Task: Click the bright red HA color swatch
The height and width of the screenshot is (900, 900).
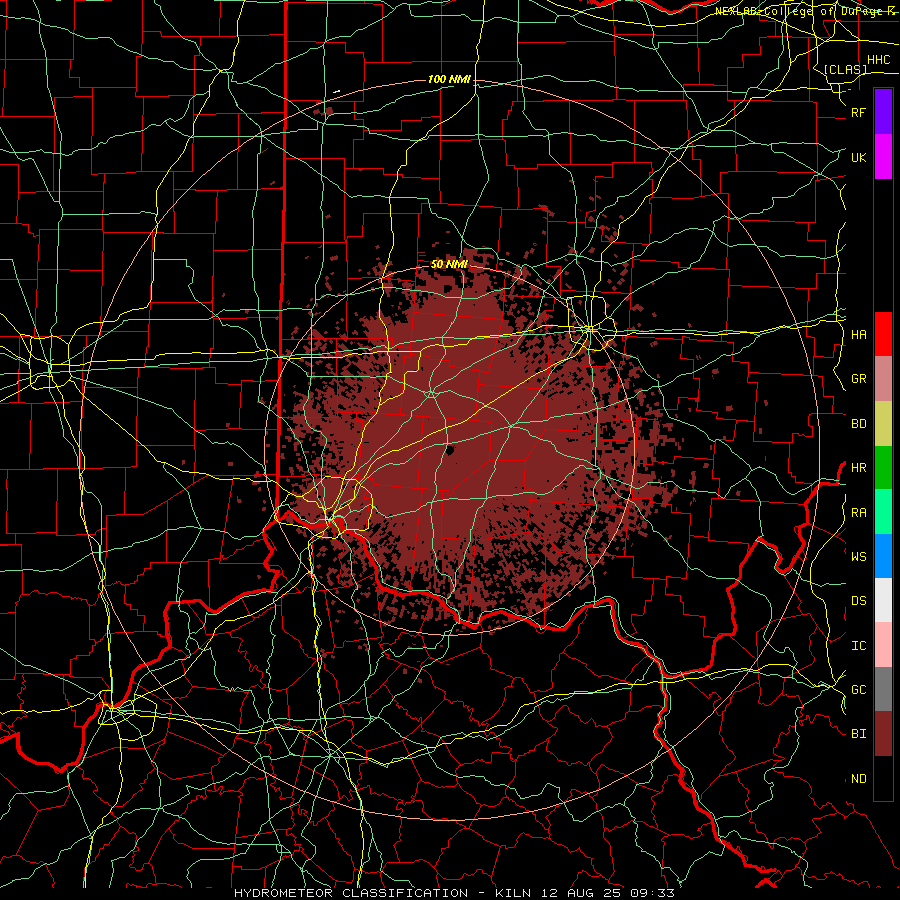Action: click(883, 334)
